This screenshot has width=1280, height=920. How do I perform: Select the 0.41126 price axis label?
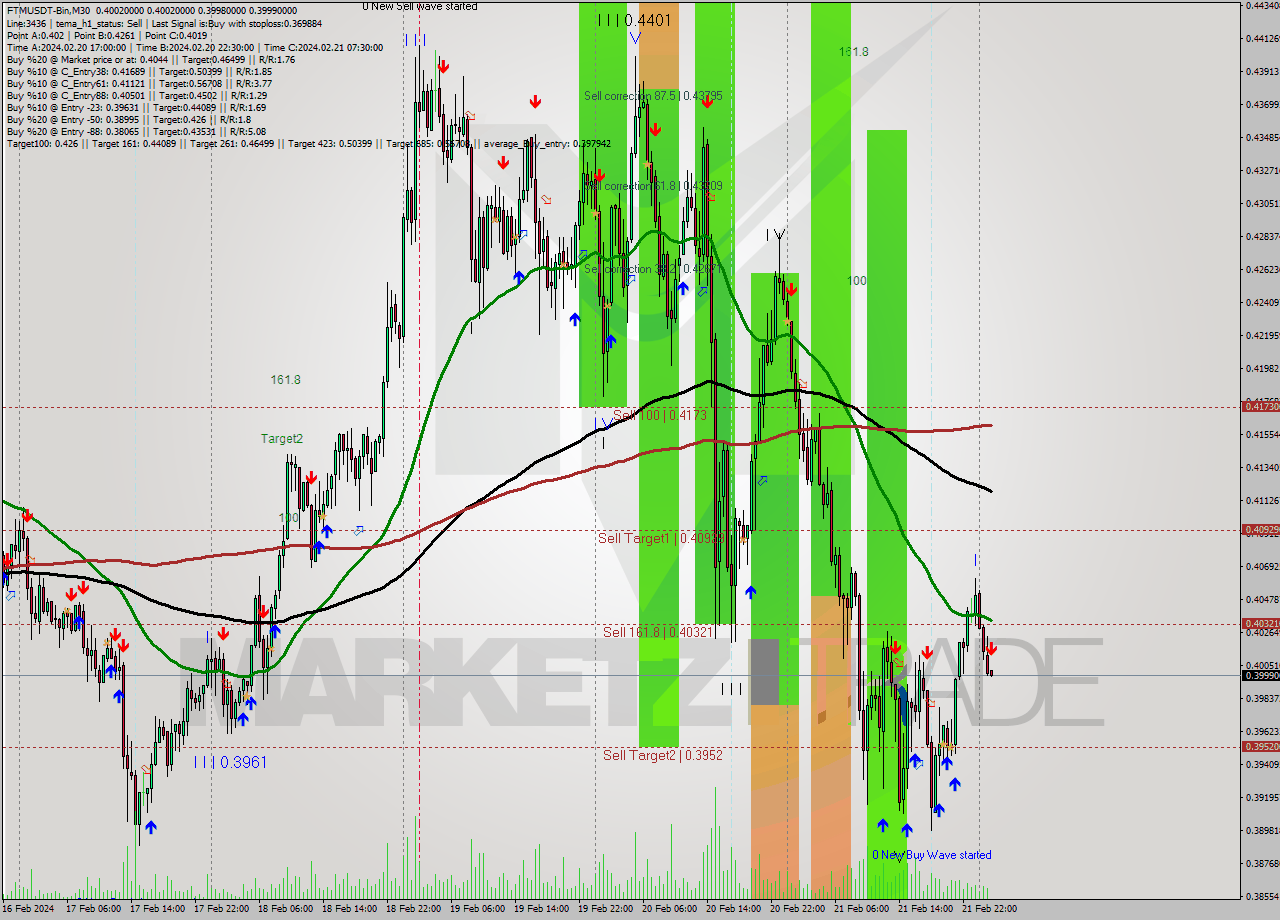(x=1261, y=500)
